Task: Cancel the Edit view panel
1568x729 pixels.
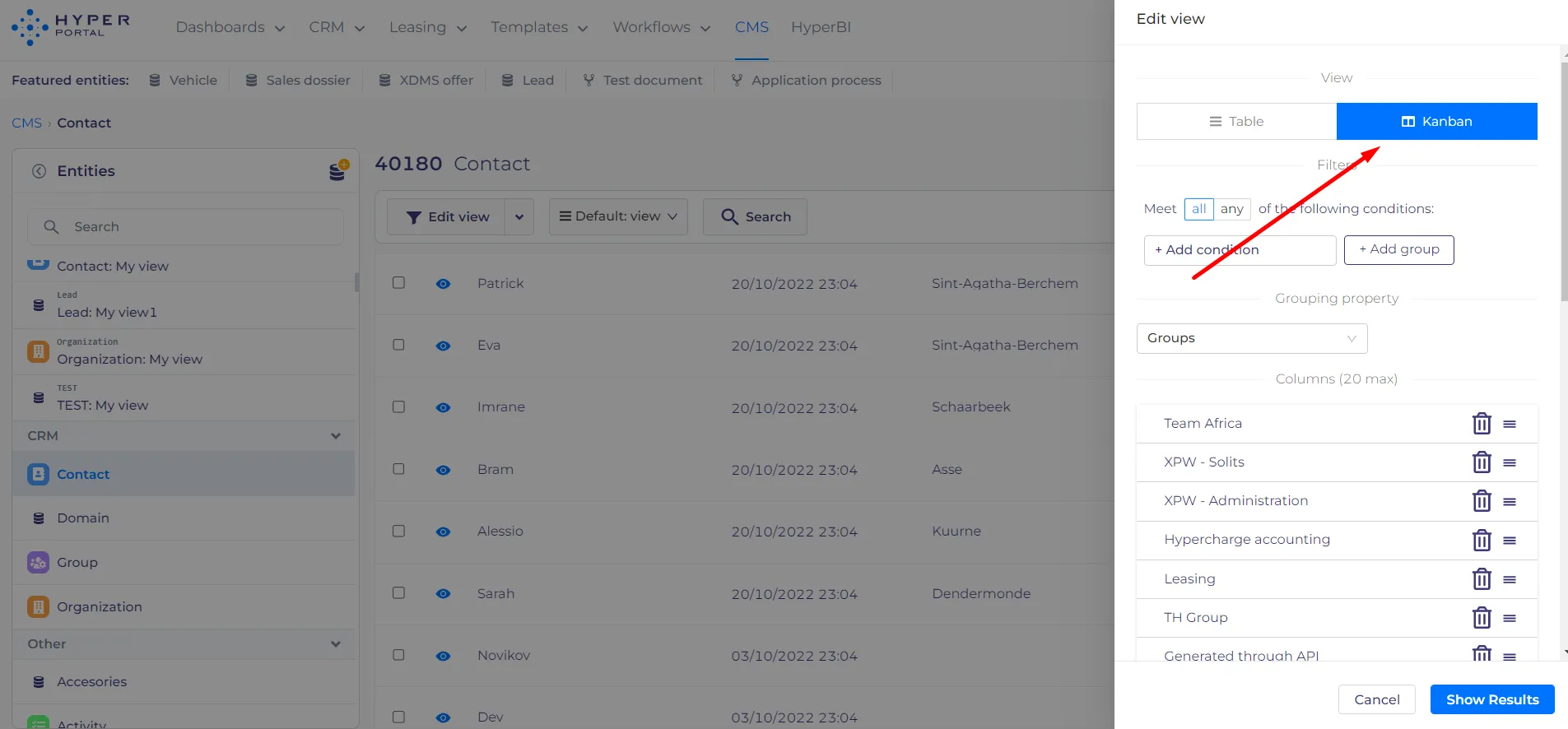Action: click(x=1377, y=699)
